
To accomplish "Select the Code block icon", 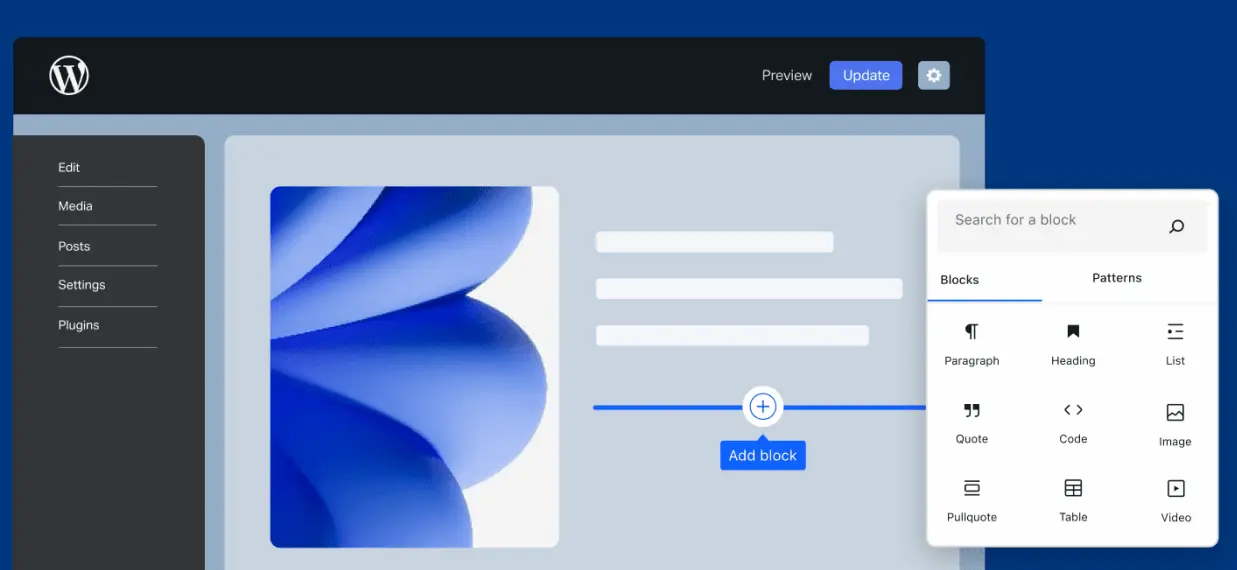I will pos(1073,410).
